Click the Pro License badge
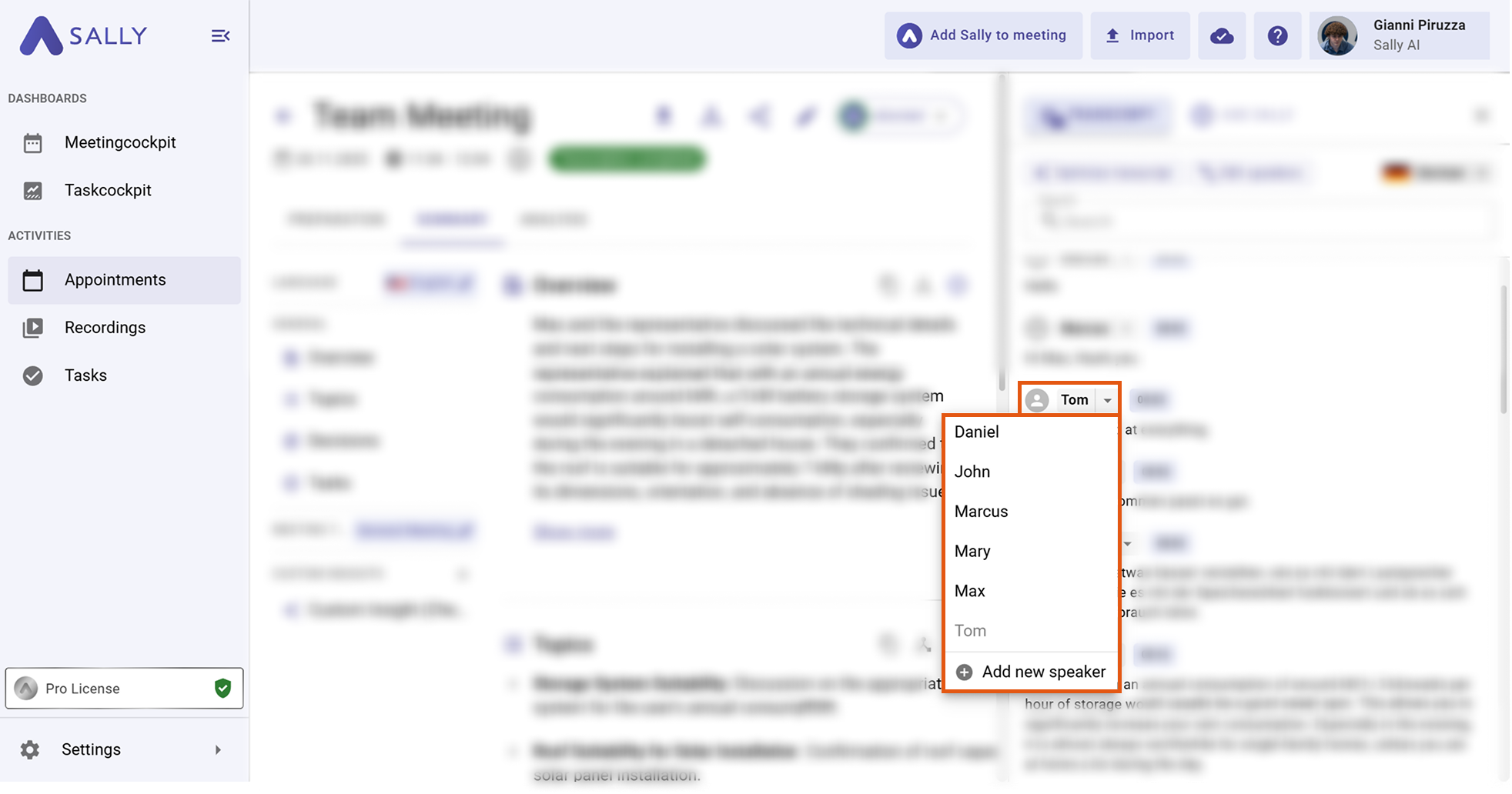The width and height of the screenshot is (1512, 794). coord(124,688)
